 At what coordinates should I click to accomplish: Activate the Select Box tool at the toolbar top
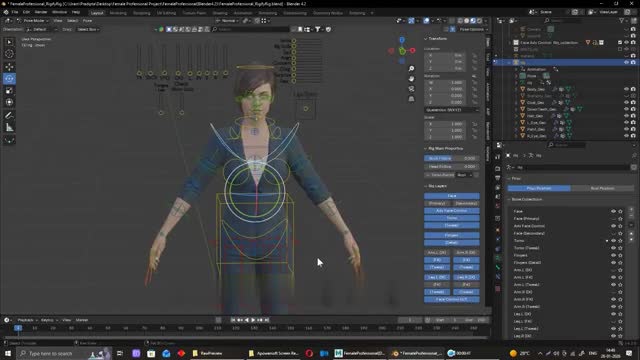(x=9, y=42)
